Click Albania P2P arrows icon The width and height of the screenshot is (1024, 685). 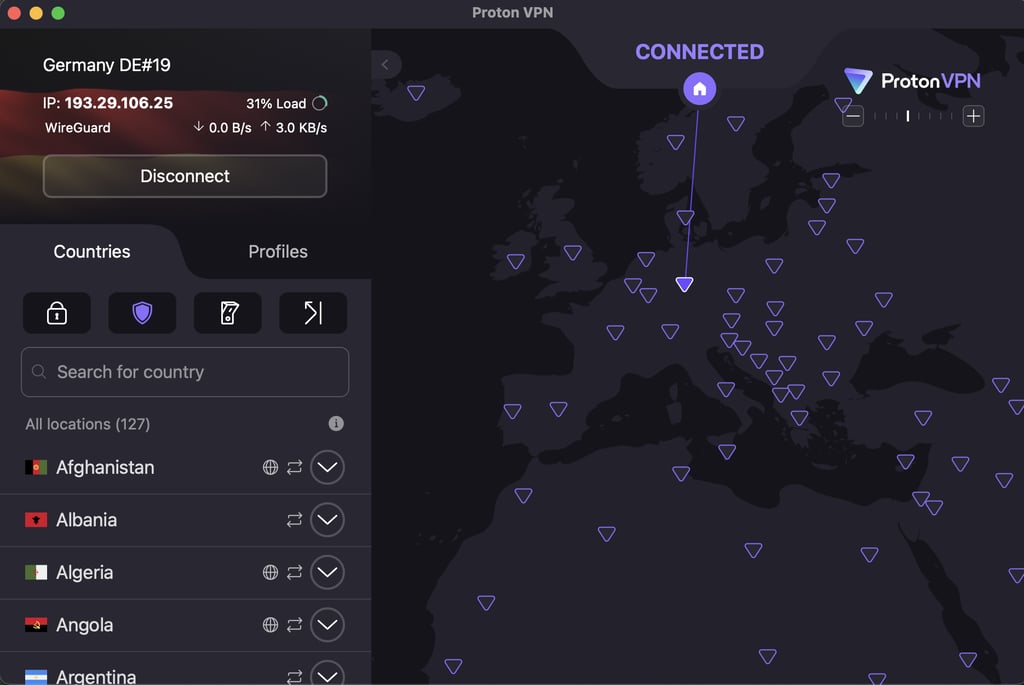(295, 520)
